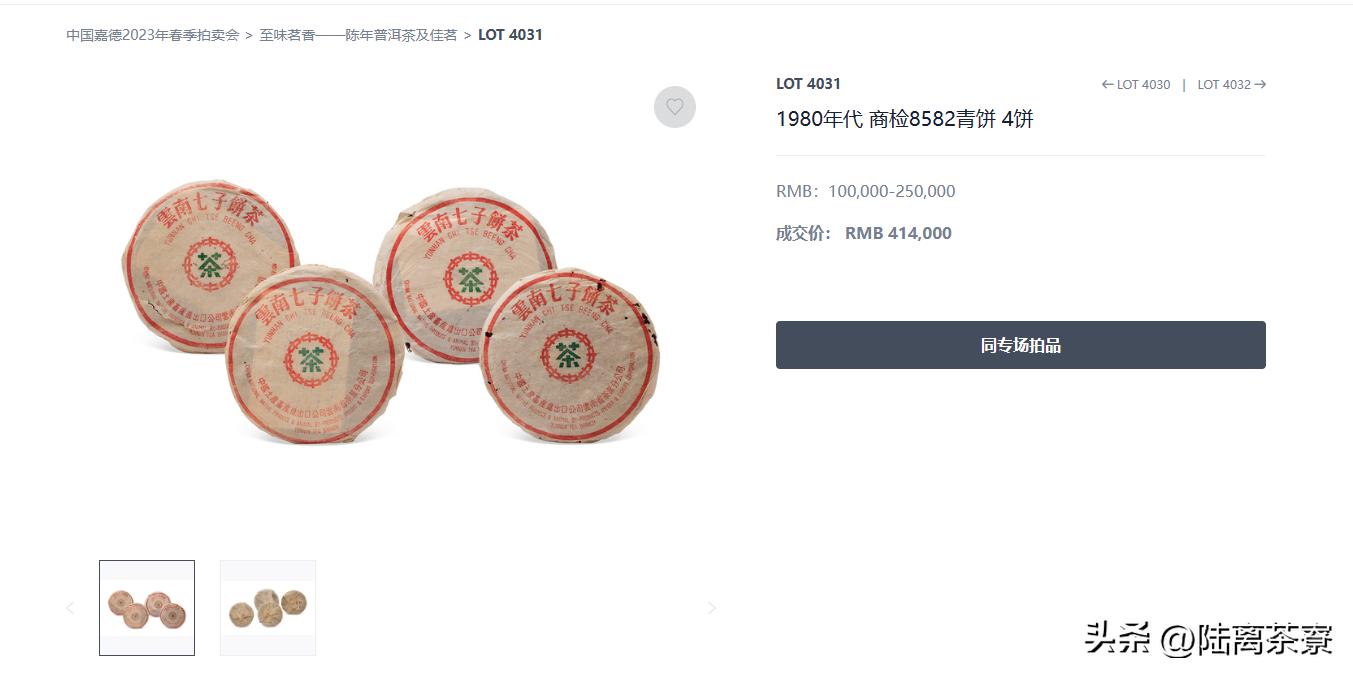This screenshot has height=675, width=1353.
Task: Click the LOT 4031 breadcrumb item
Action: click(x=510, y=35)
